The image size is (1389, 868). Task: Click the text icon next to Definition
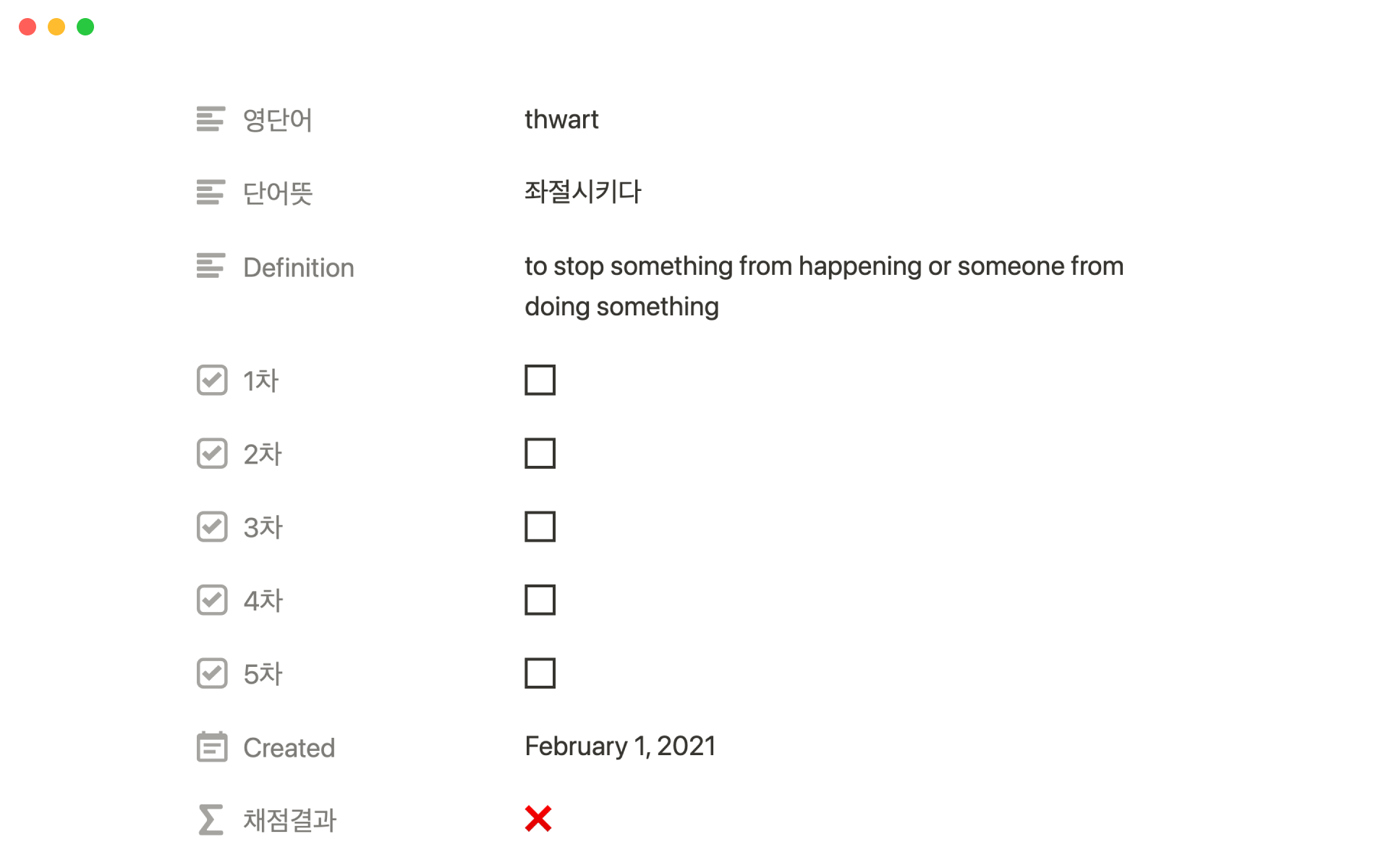[211, 266]
